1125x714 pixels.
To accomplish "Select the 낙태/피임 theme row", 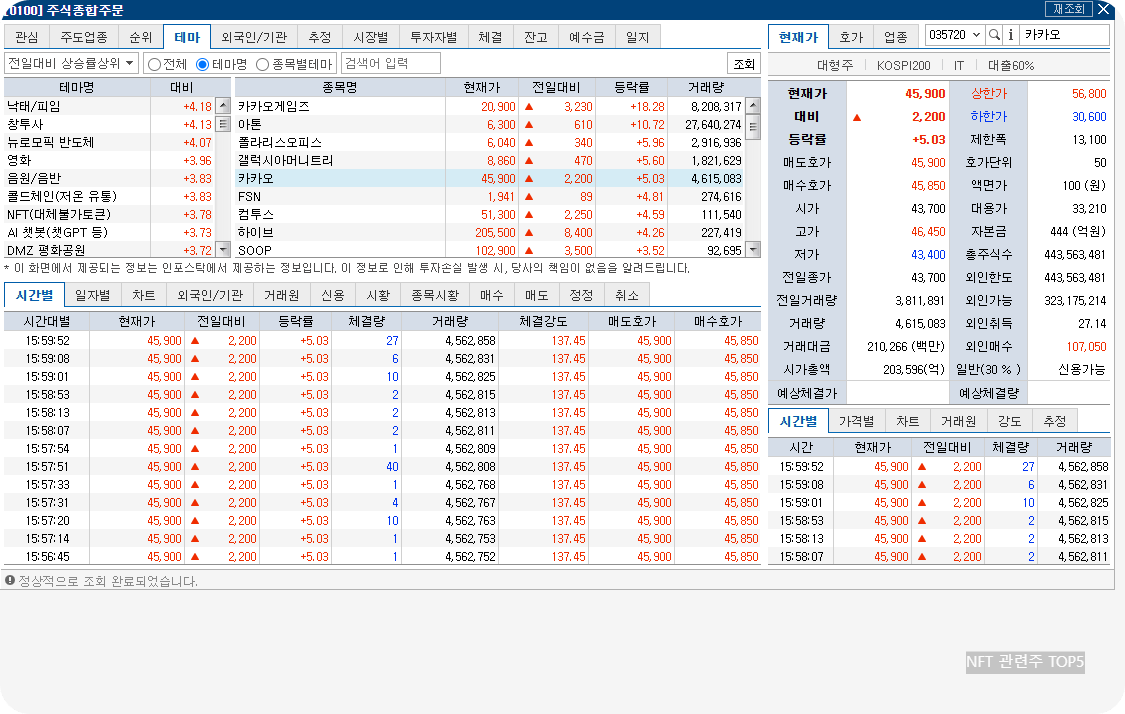I will 110,106.
